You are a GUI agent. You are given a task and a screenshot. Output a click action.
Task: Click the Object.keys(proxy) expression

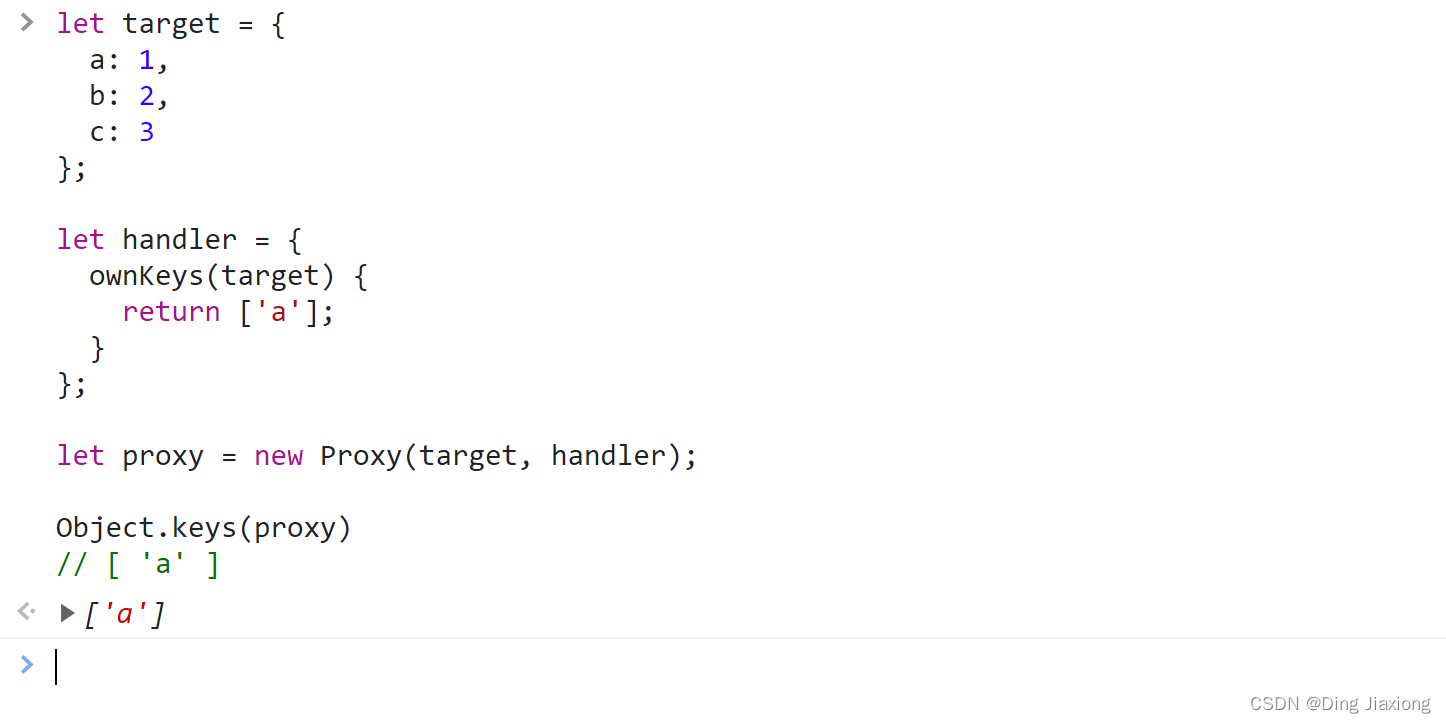pos(204,528)
